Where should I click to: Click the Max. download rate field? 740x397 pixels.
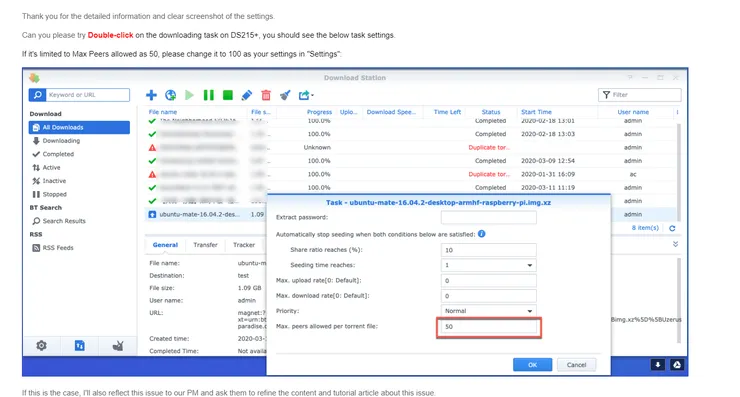(x=488, y=296)
